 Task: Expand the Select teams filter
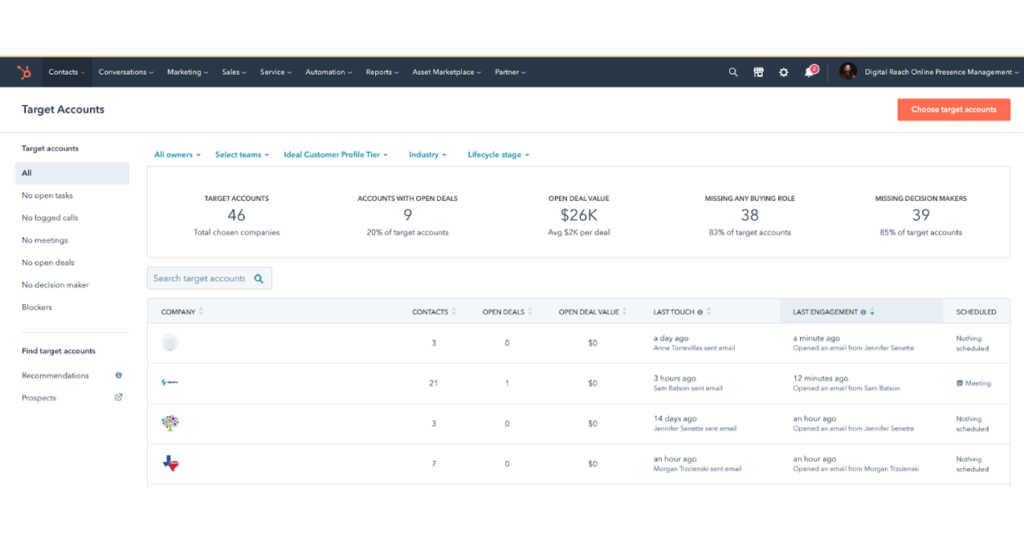[x=242, y=155]
